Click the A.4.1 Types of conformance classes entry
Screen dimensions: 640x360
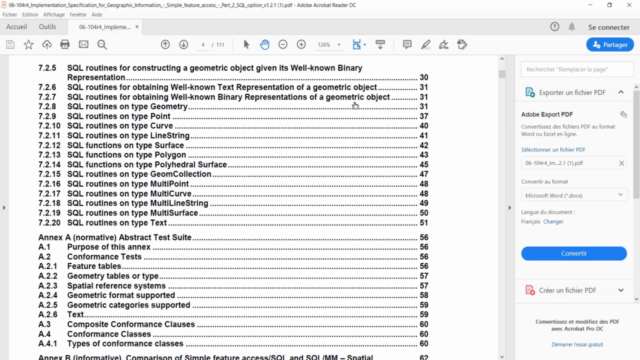233,344
